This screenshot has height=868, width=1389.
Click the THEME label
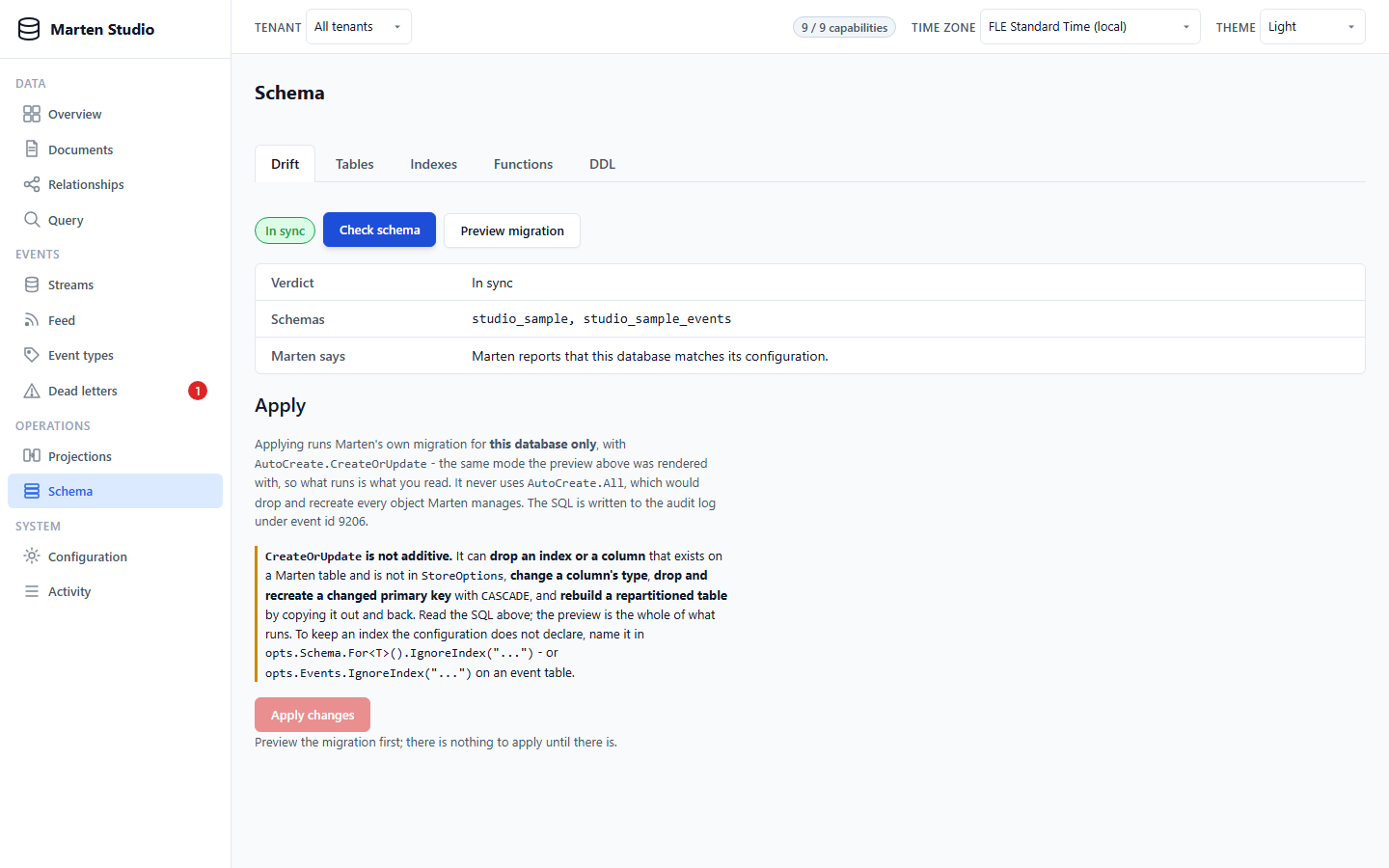1236,27
